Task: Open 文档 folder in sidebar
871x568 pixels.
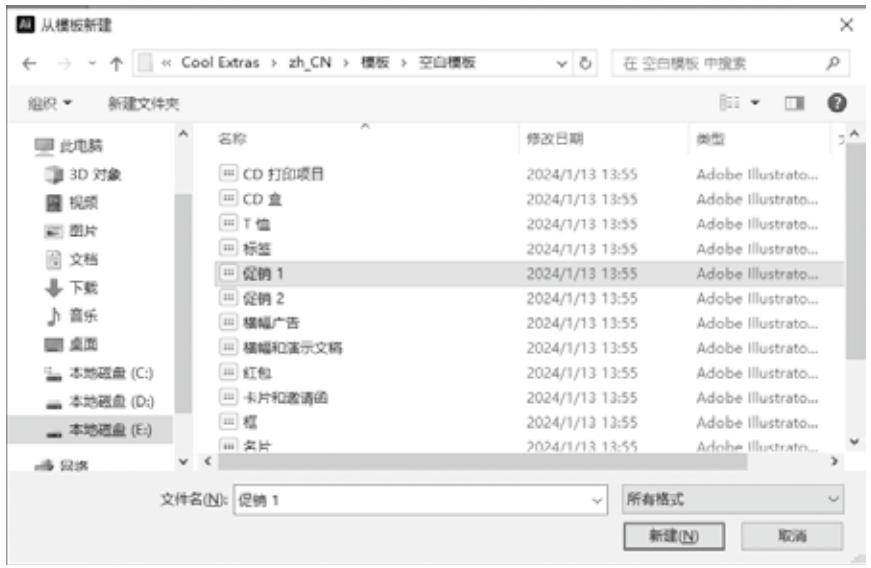Action: point(71,259)
